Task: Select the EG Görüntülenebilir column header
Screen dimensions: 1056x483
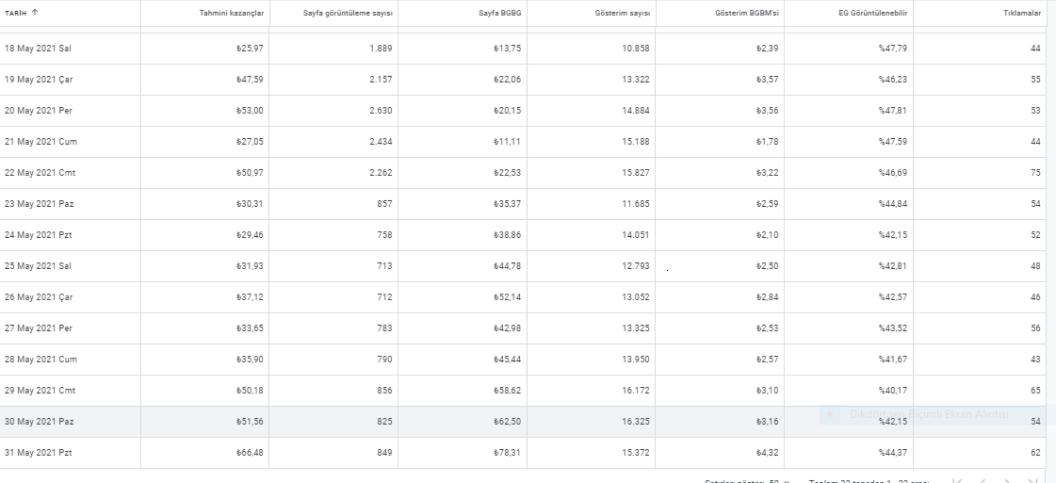Action: coord(872,13)
